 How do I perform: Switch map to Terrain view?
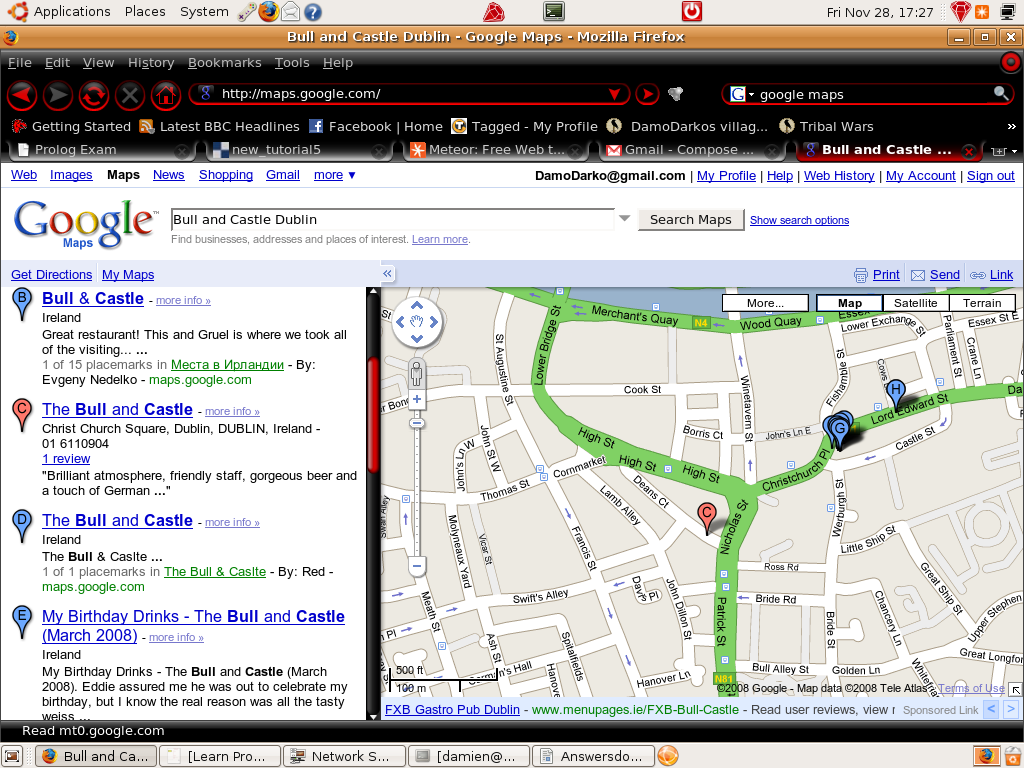[x=982, y=303]
